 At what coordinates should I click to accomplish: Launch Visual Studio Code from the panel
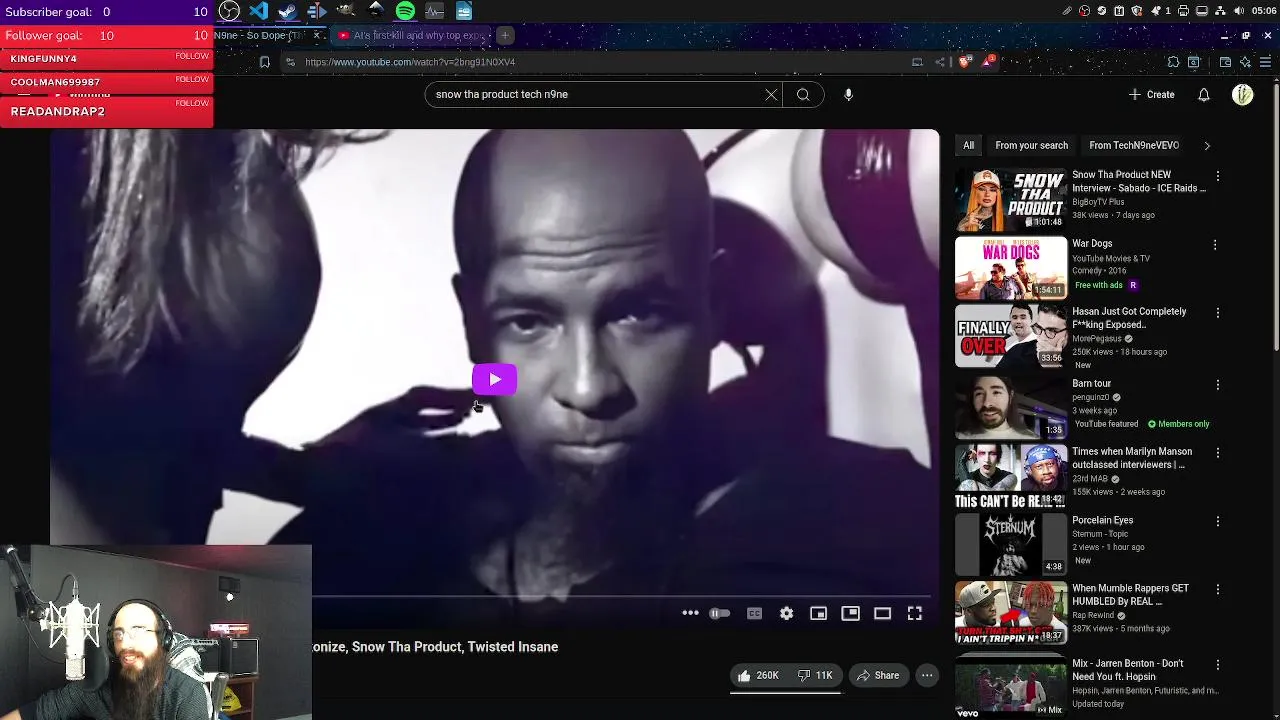tap(259, 11)
